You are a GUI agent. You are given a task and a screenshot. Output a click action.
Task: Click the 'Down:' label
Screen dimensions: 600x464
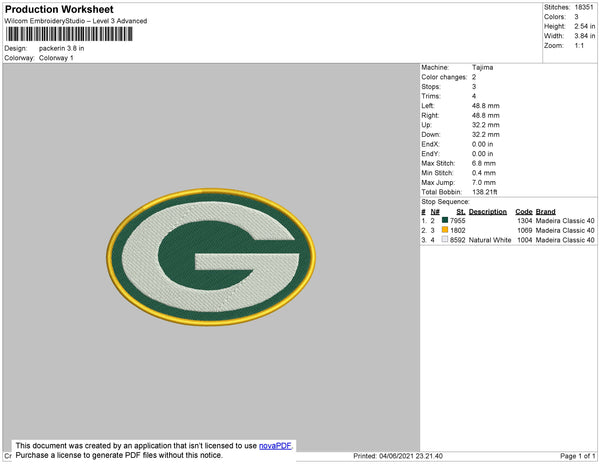click(431, 135)
